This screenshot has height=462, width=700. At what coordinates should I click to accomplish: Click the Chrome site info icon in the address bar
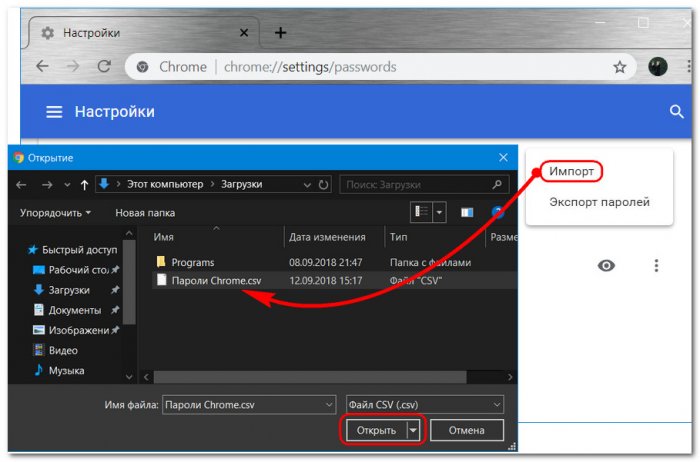[x=142, y=67]
